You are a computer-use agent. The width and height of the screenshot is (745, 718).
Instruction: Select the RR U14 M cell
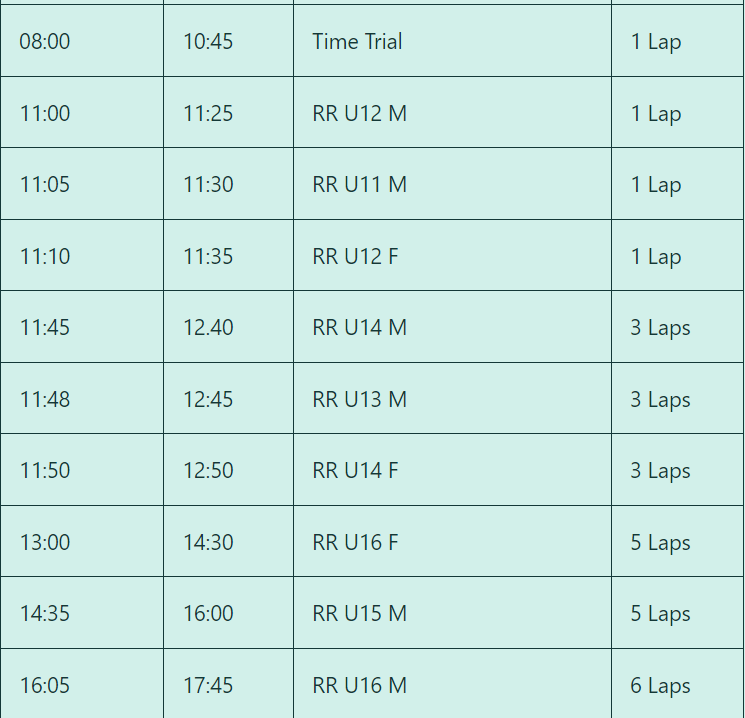(x=452, y=327)
